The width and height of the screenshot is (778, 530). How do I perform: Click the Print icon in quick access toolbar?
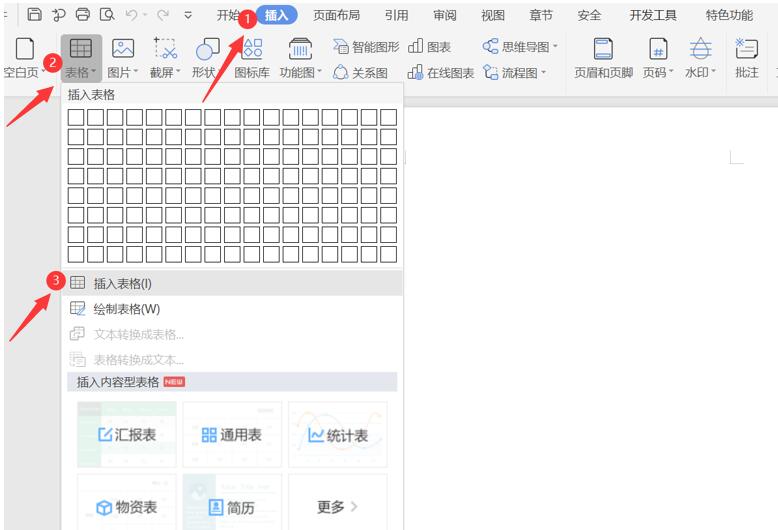pos(83,14)
